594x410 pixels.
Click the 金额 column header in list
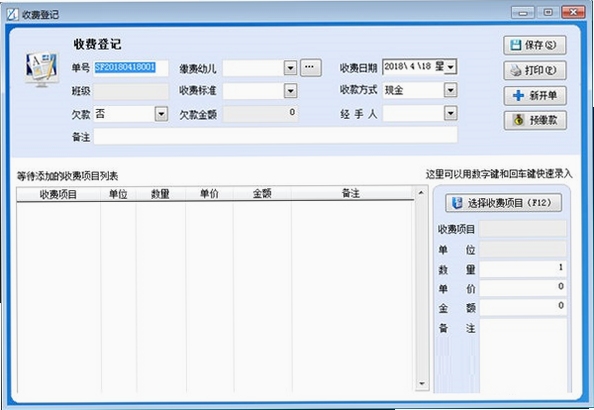[x=262, y=194]
